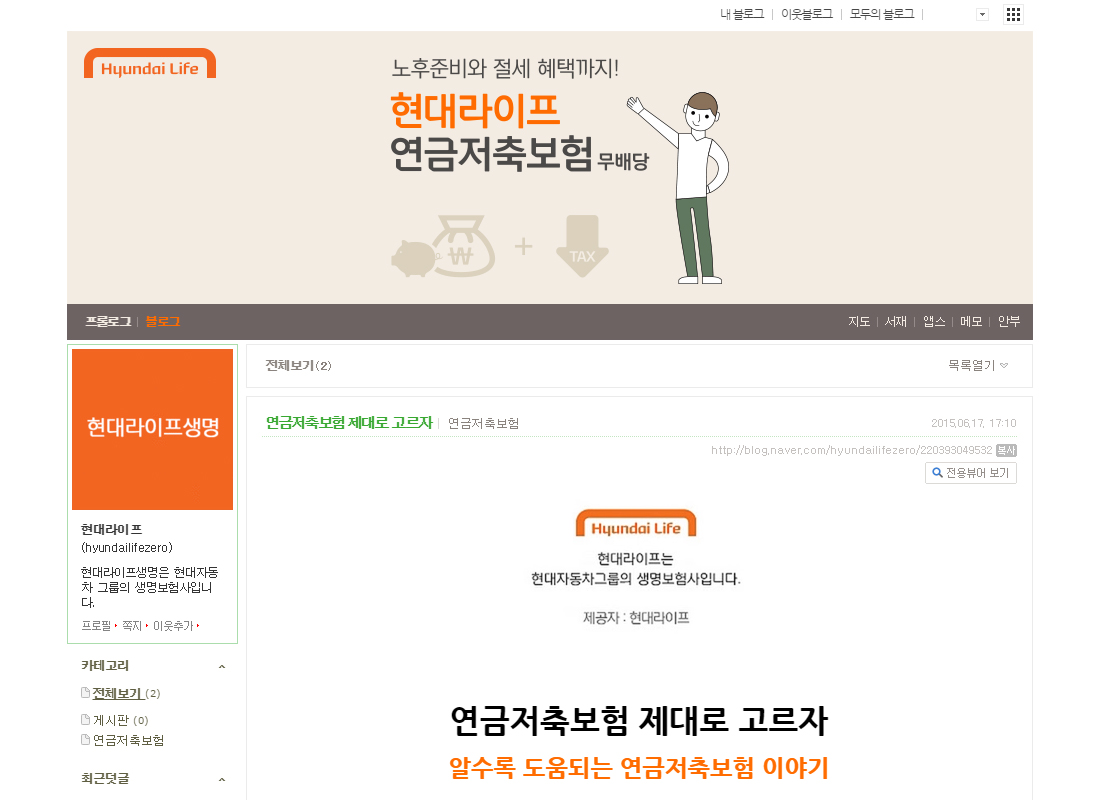Copy post URL with 복사 button
Image resolution: width=1102 pixels, height=800 pixels.
1006,451
